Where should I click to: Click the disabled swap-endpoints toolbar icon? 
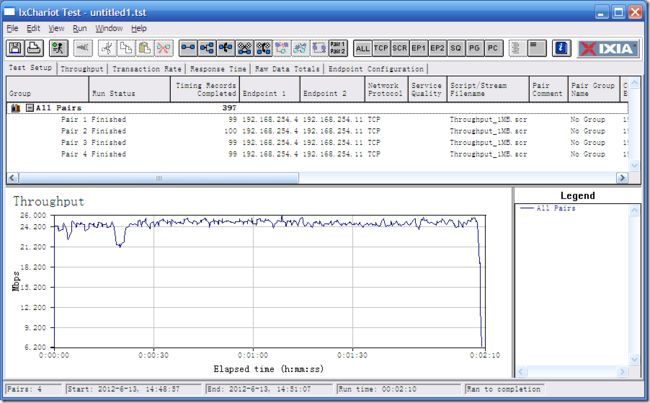[x=319, y=48]
